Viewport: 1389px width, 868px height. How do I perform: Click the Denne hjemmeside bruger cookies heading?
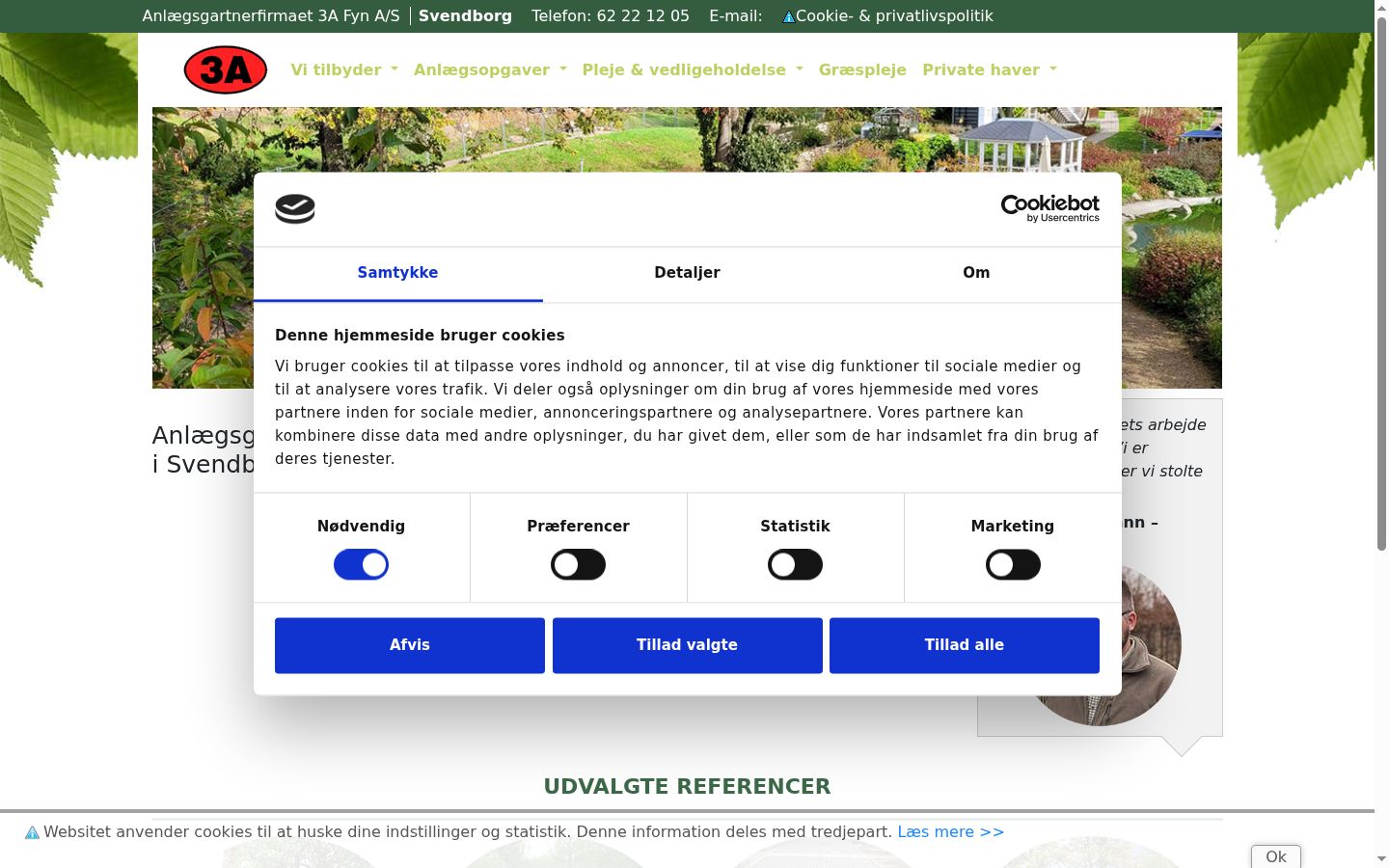(x=420, y=336)
